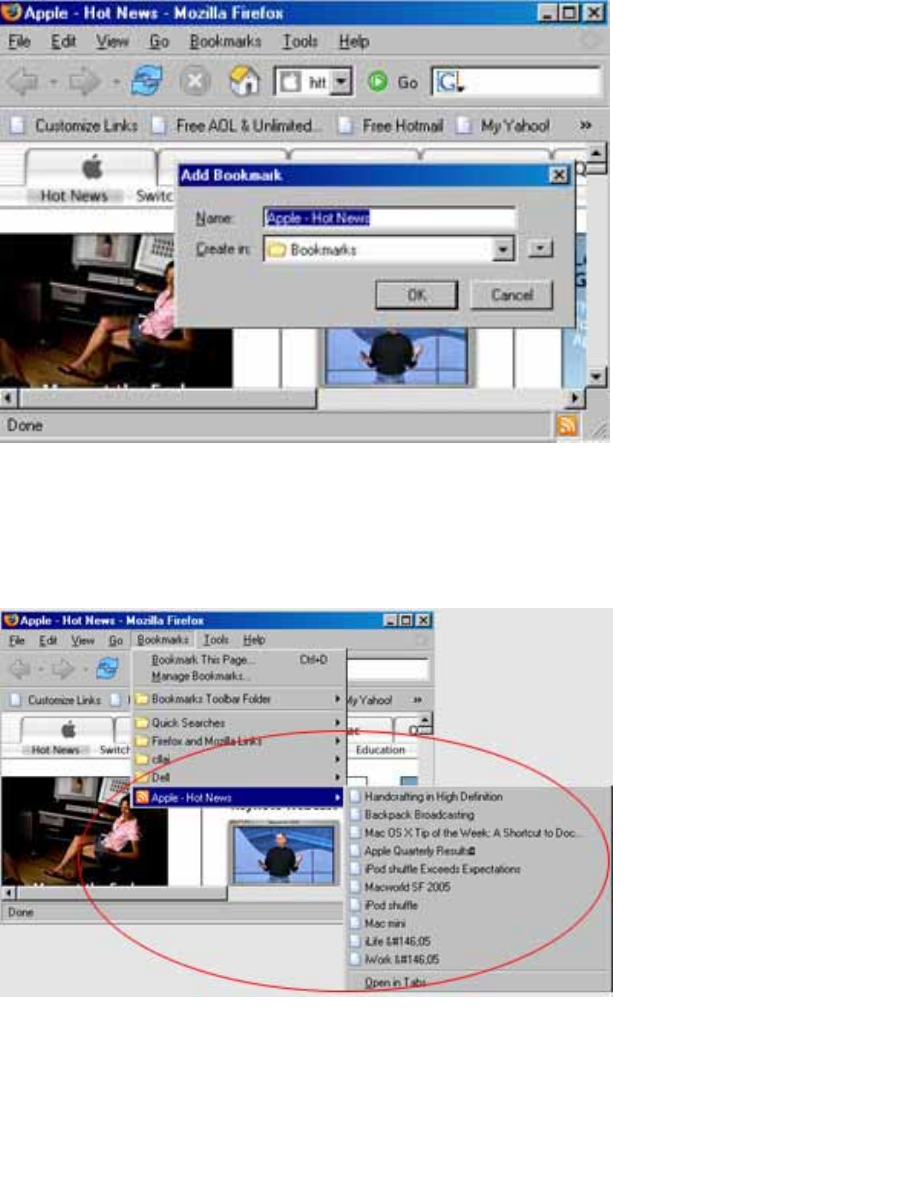
Task: Click Forward arrow in window with open Bookmarks menu
Action: point(63,669)
